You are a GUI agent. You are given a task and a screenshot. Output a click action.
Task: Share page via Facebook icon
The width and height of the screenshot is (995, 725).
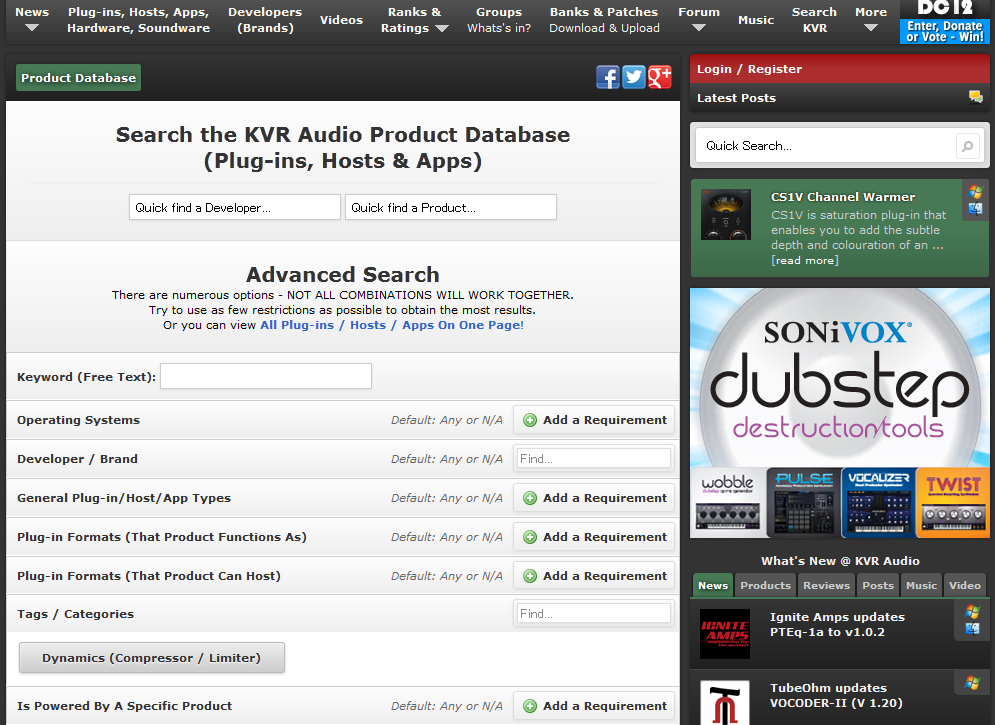[607, 77]
